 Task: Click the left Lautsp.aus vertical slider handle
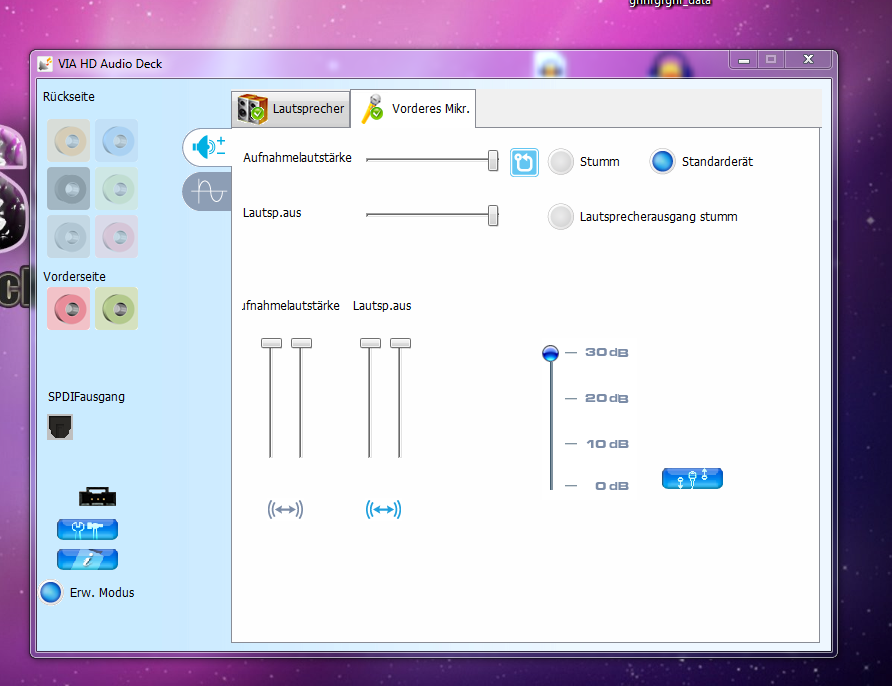point(370,343)
